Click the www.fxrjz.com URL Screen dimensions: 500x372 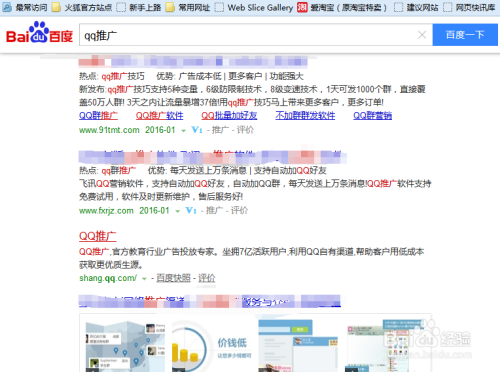click(106, 210)
